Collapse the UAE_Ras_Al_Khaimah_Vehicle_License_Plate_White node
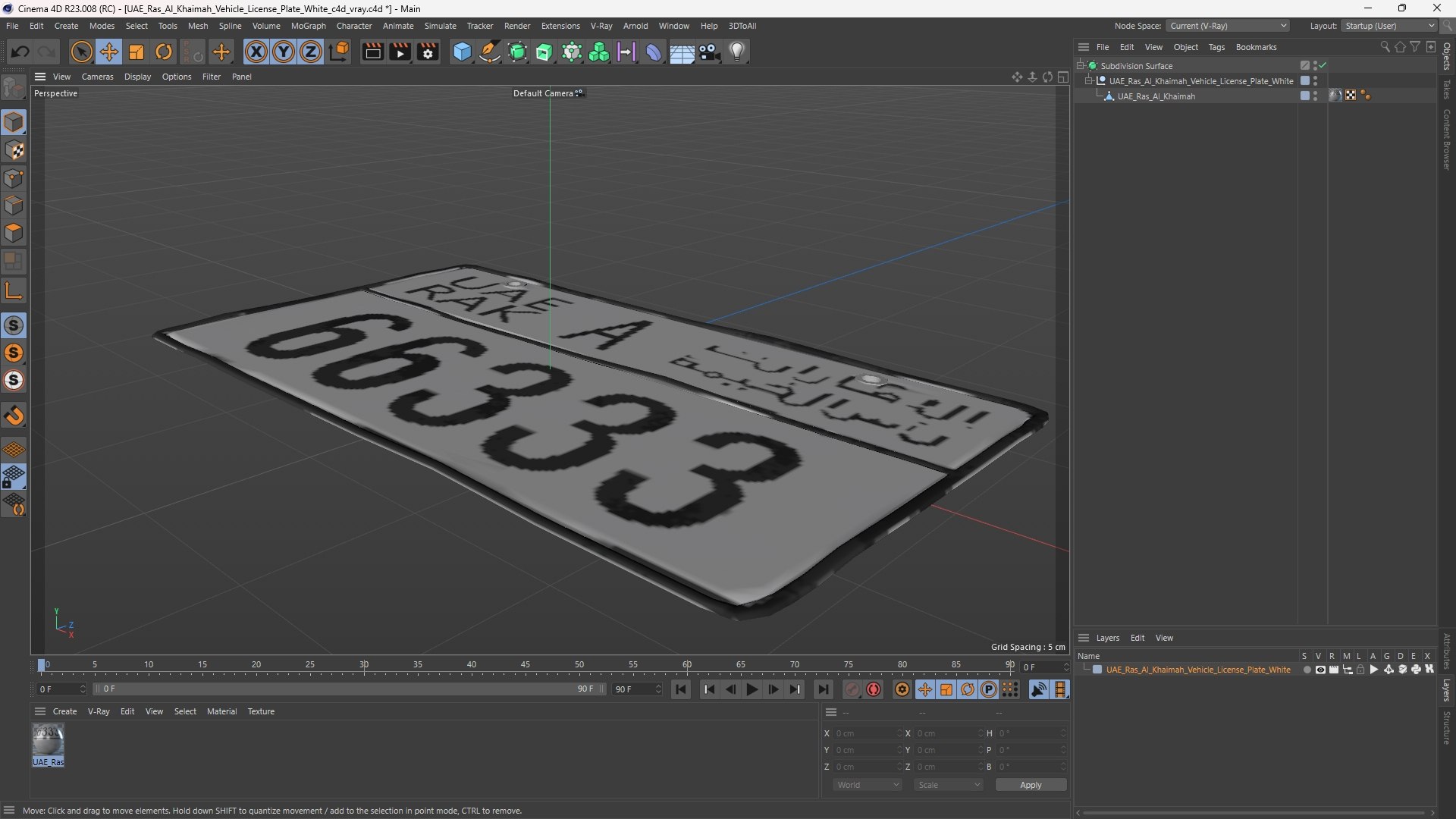 (x=1089, y=81)
